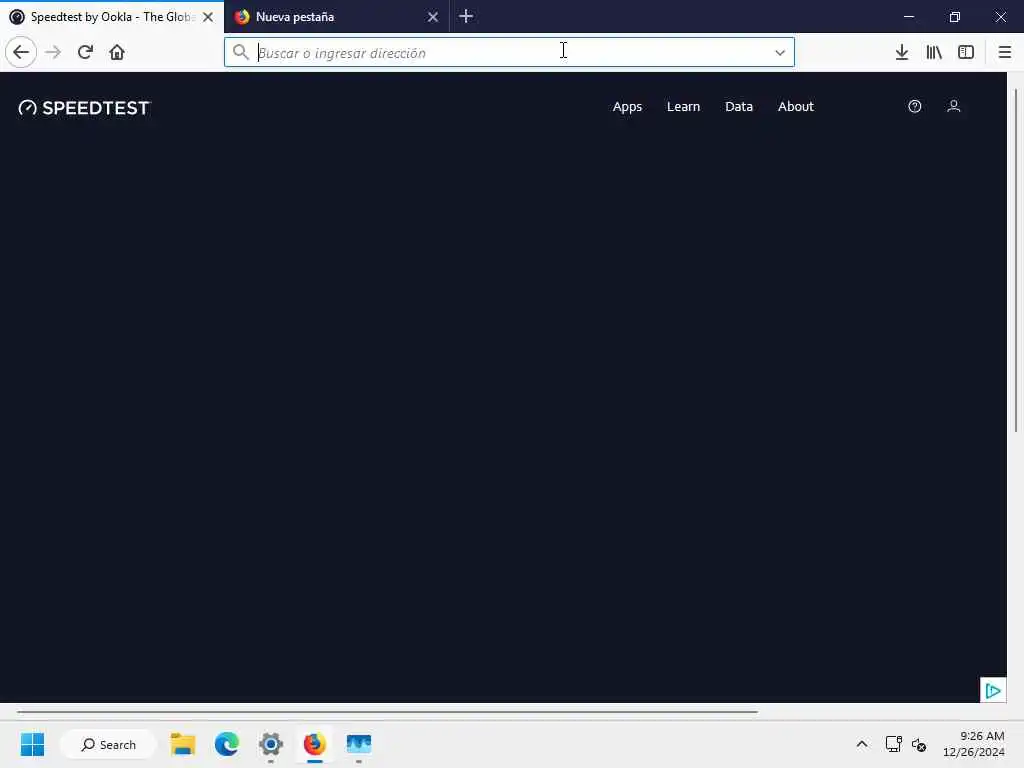
Task: Open the Firefox downloads panel
Action: point(902,52)
